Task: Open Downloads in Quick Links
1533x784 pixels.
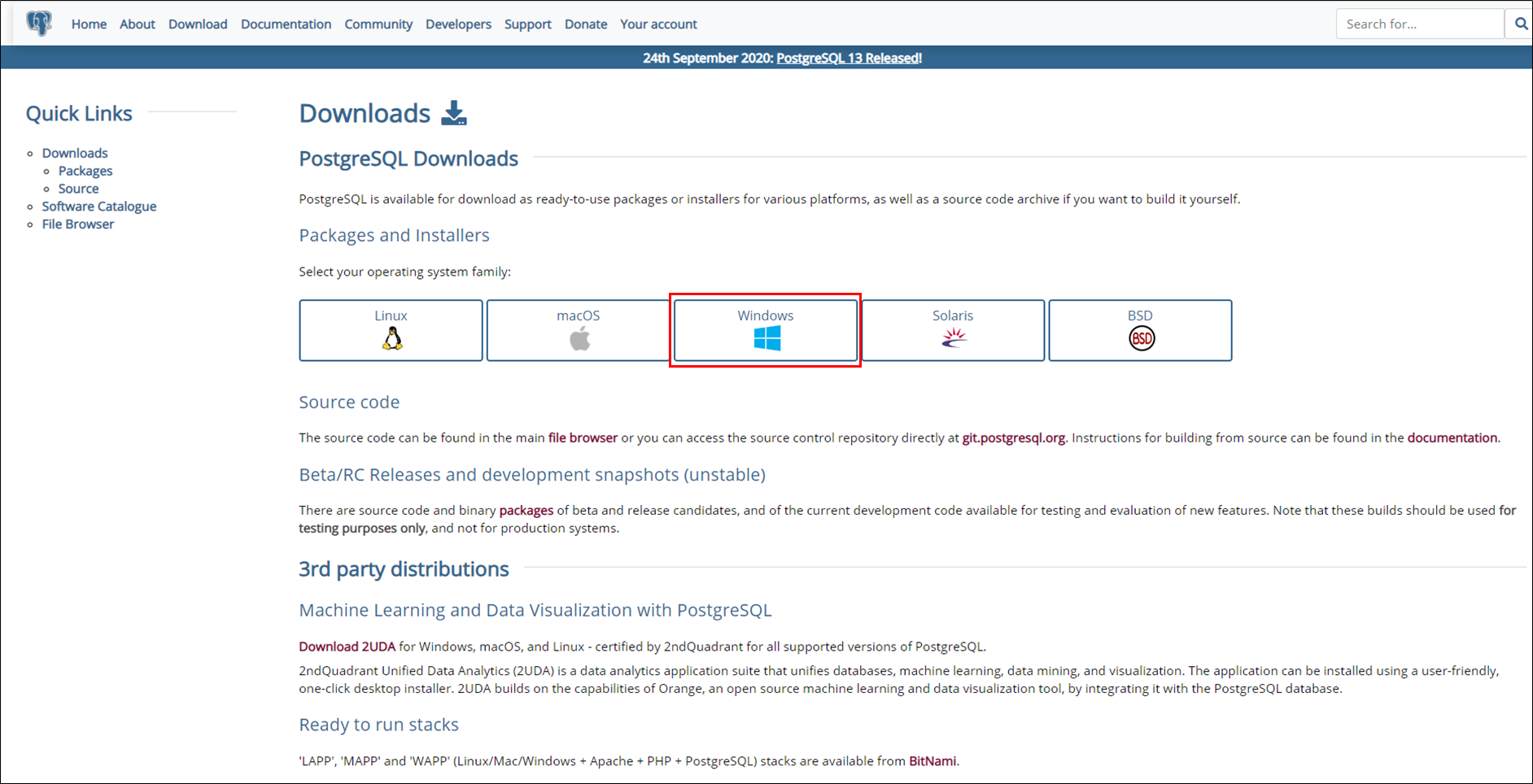Action: [x=75, y=153]
